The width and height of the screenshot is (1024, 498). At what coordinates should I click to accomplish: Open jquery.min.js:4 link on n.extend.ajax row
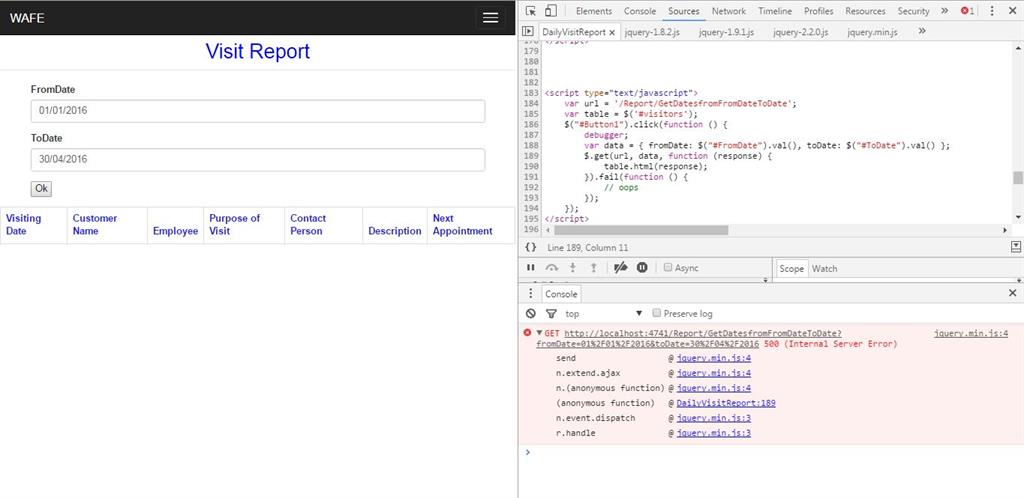713,373
